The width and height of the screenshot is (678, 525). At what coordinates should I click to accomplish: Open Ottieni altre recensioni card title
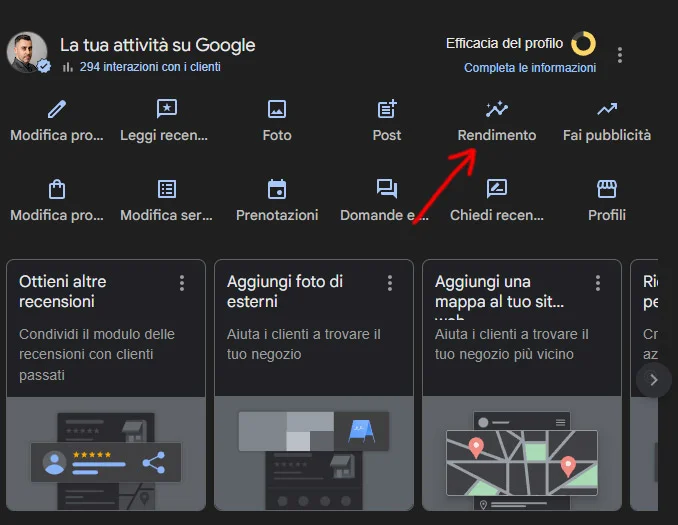pos(63,291)
